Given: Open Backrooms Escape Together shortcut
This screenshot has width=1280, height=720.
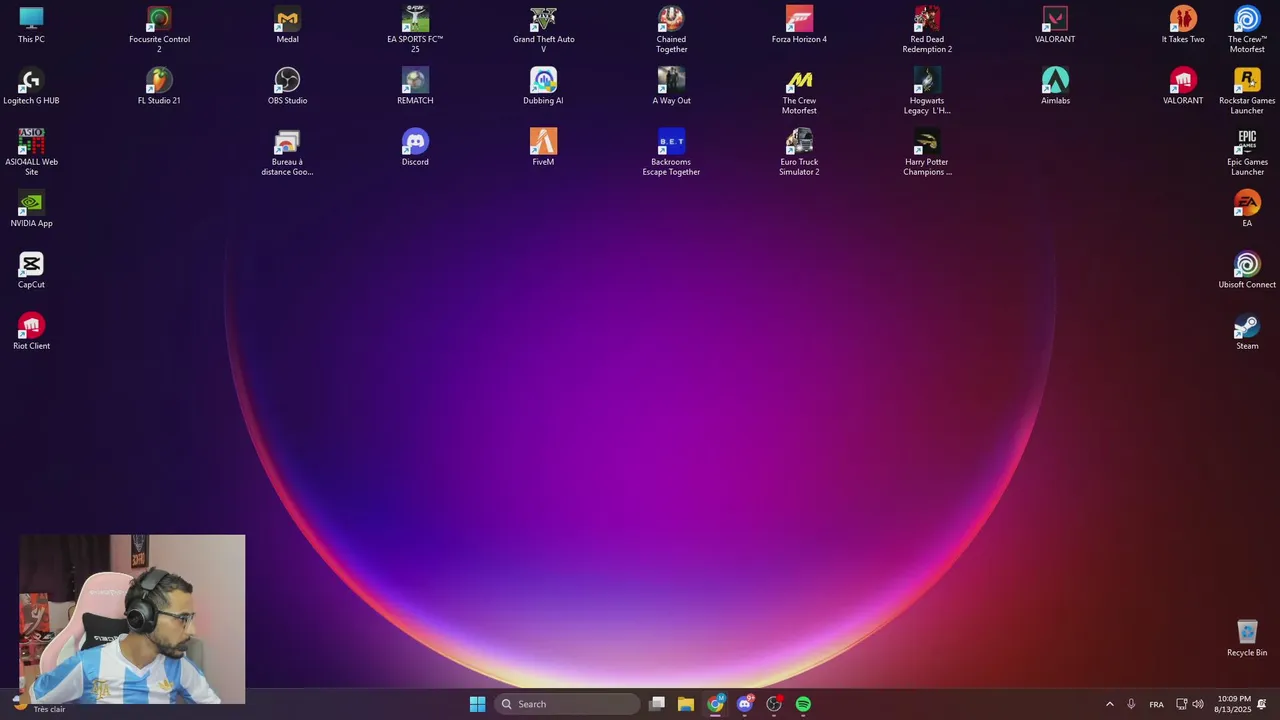Looking at the screenshot, I should click(671, 152).
